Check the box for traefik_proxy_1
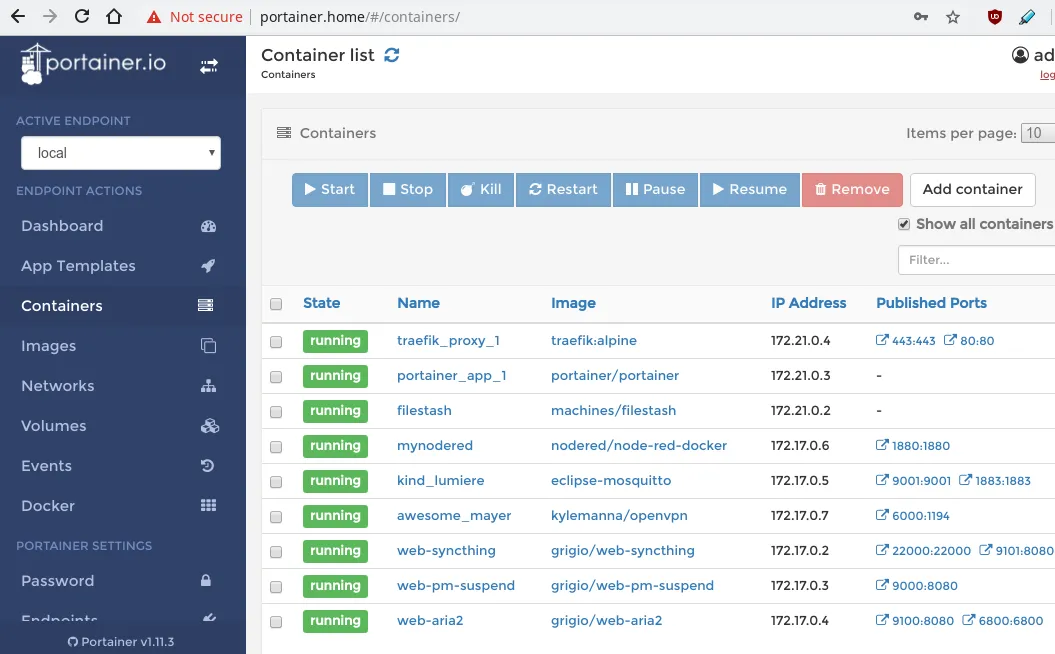 276,342
